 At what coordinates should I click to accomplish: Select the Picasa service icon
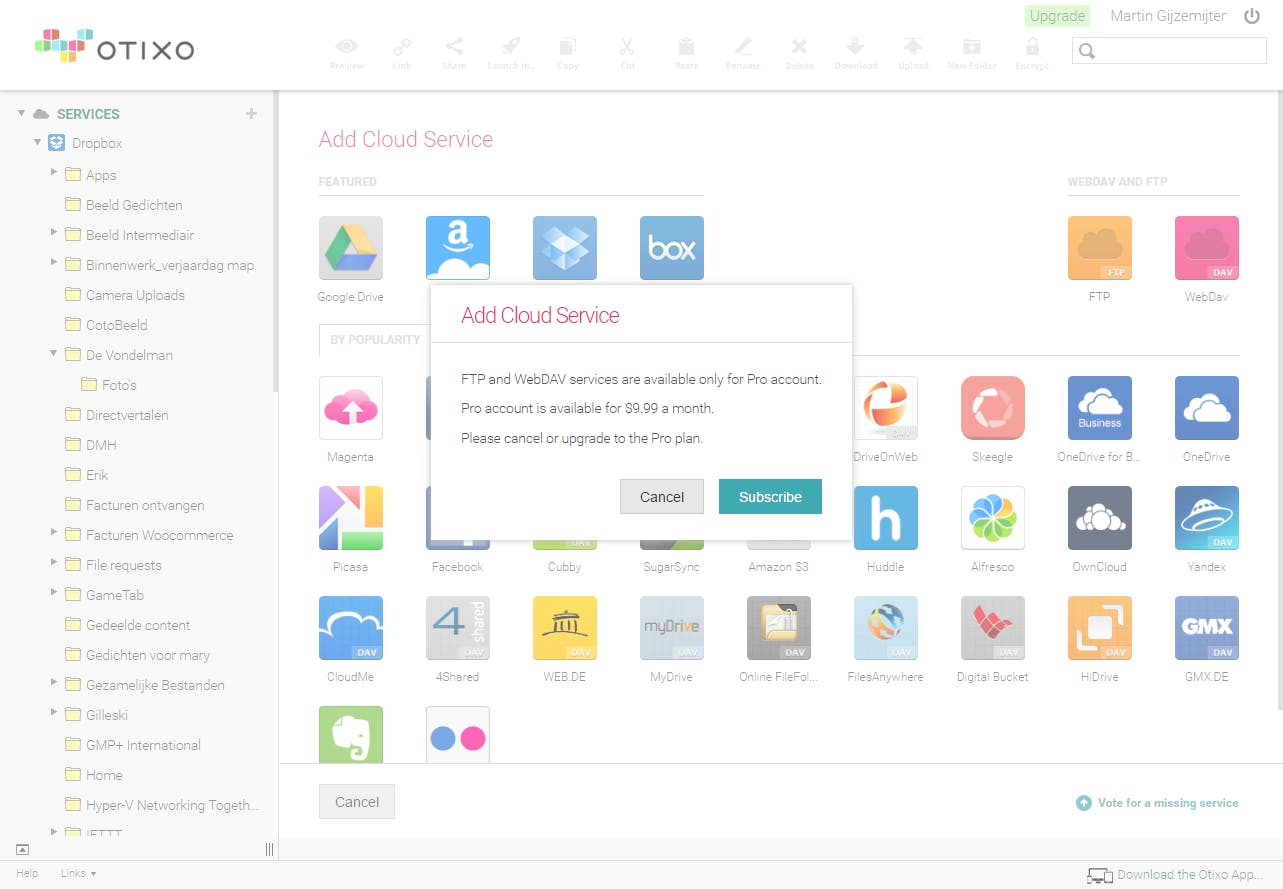click(x=351, y=518)
